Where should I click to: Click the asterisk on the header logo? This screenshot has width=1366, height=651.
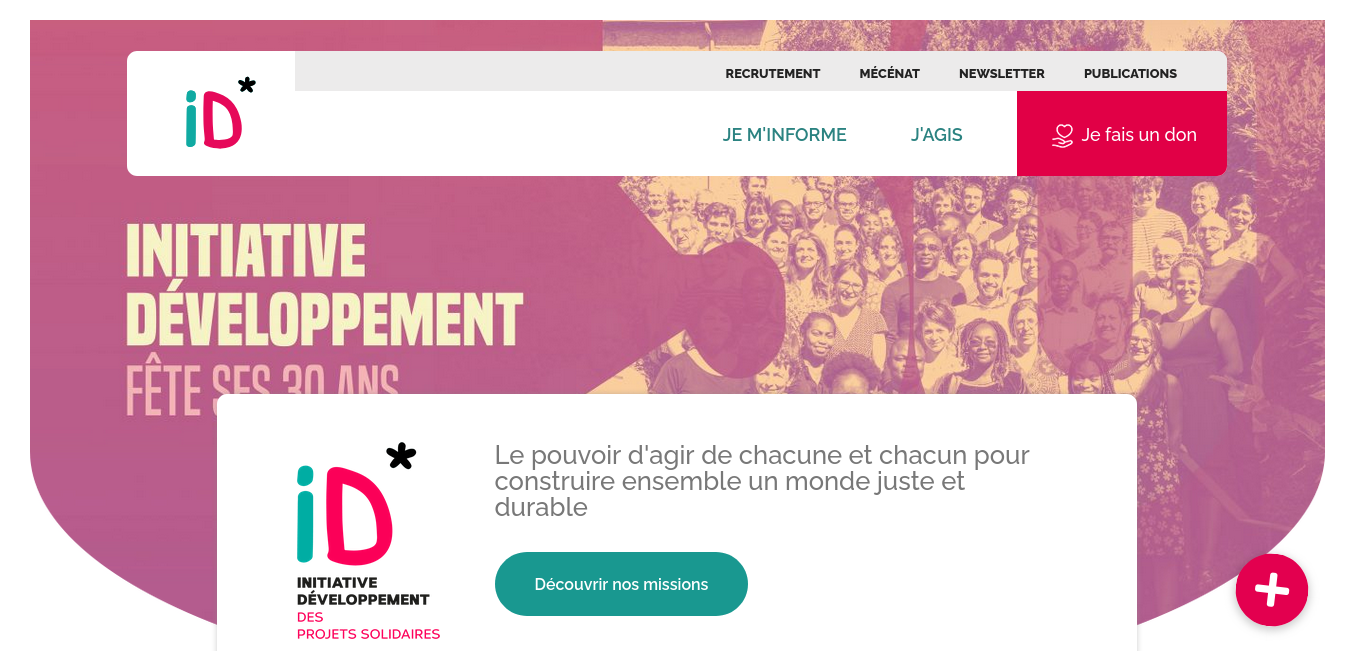click(246, 85)
